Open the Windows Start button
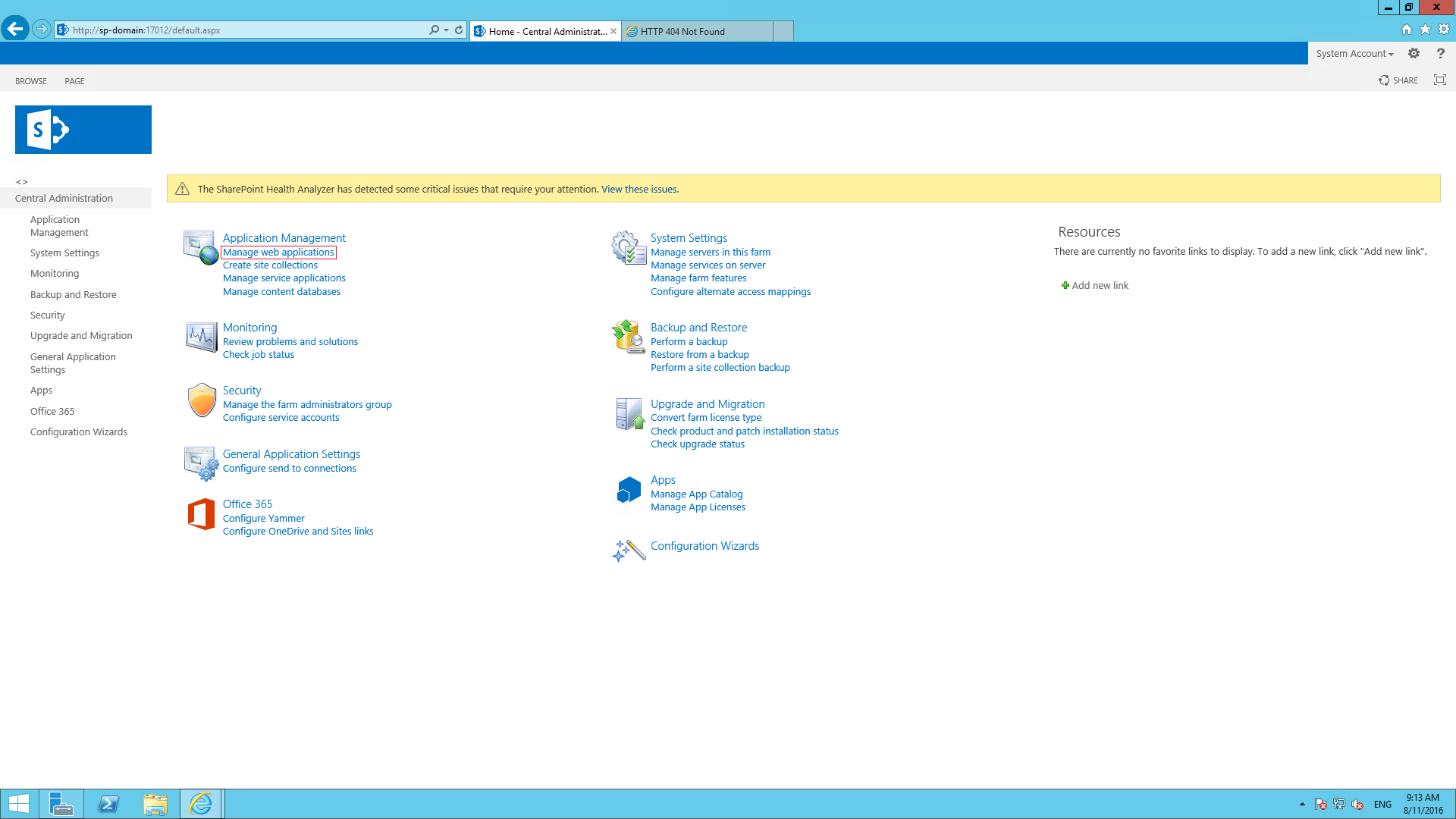Image resolution: width=1456 pixels, height=819 pixels. [x=19, y=804]
